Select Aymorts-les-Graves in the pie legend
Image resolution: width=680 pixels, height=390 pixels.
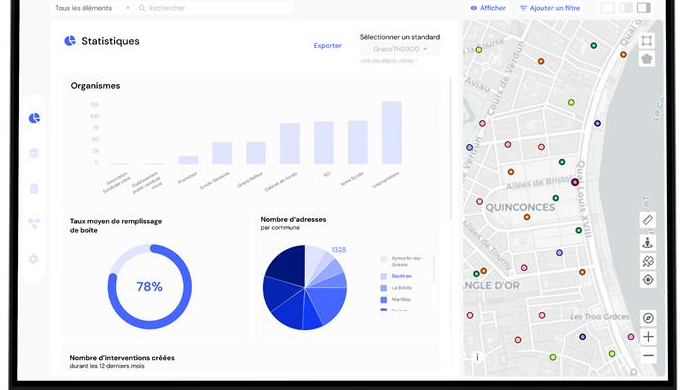click(406, 261)
